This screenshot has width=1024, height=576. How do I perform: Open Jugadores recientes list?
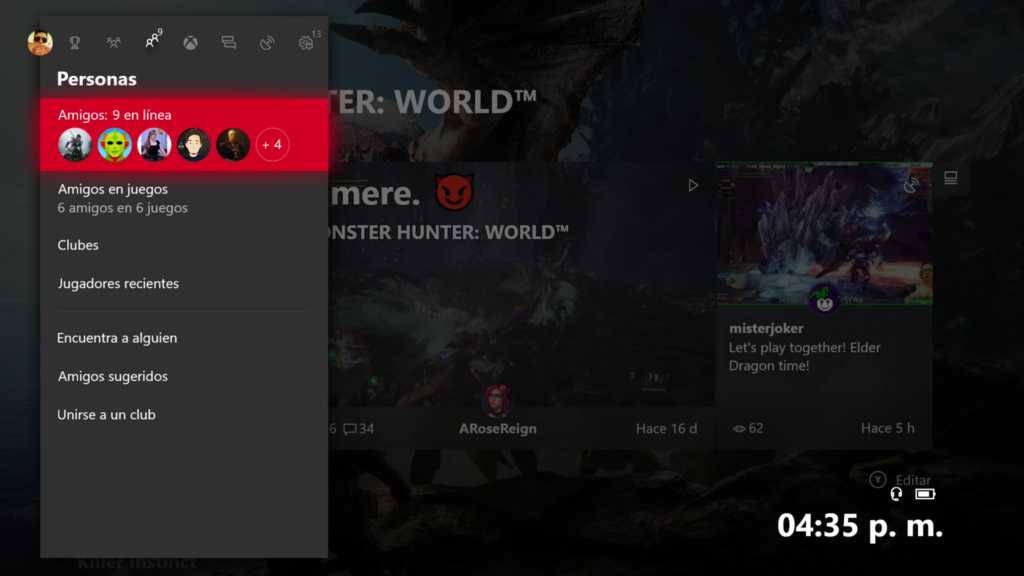[118, 284]
